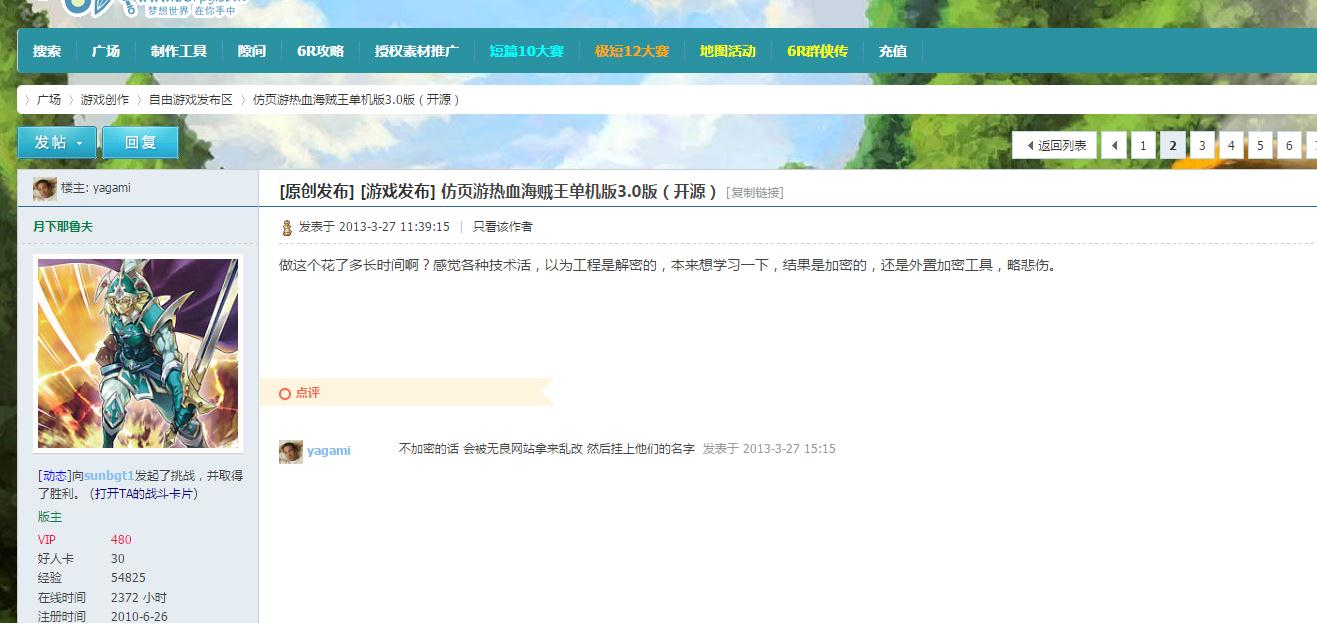The width and height of the screenshot is (1317, 623).
Task: Click small avatar next to 楼主: yagami
Action: (44, 189)
